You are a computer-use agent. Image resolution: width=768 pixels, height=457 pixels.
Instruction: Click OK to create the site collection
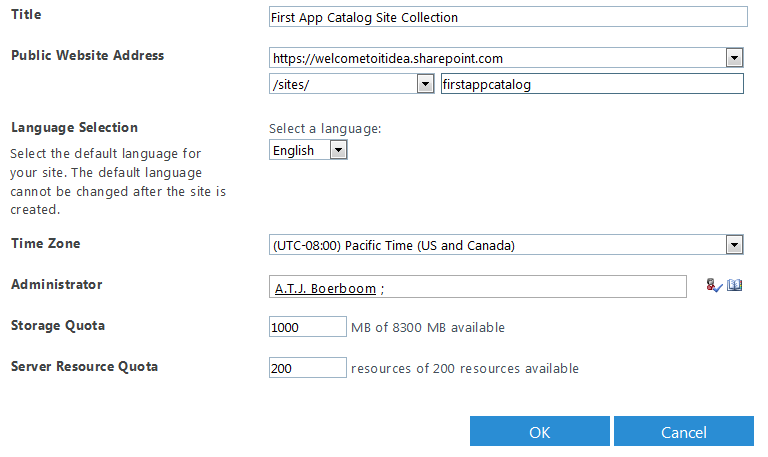(540, 432)
